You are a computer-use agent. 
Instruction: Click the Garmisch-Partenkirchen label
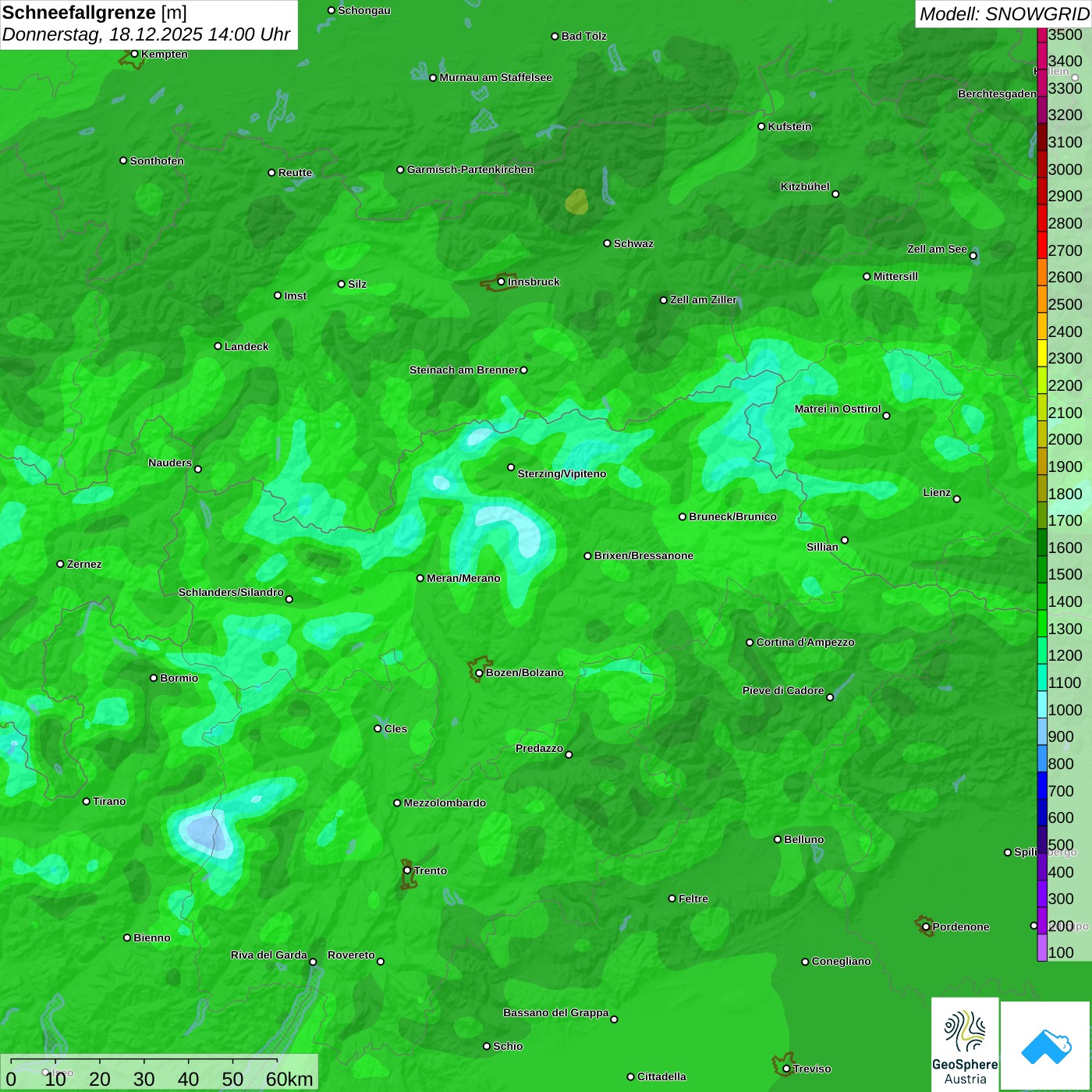(x=470, y=169)
